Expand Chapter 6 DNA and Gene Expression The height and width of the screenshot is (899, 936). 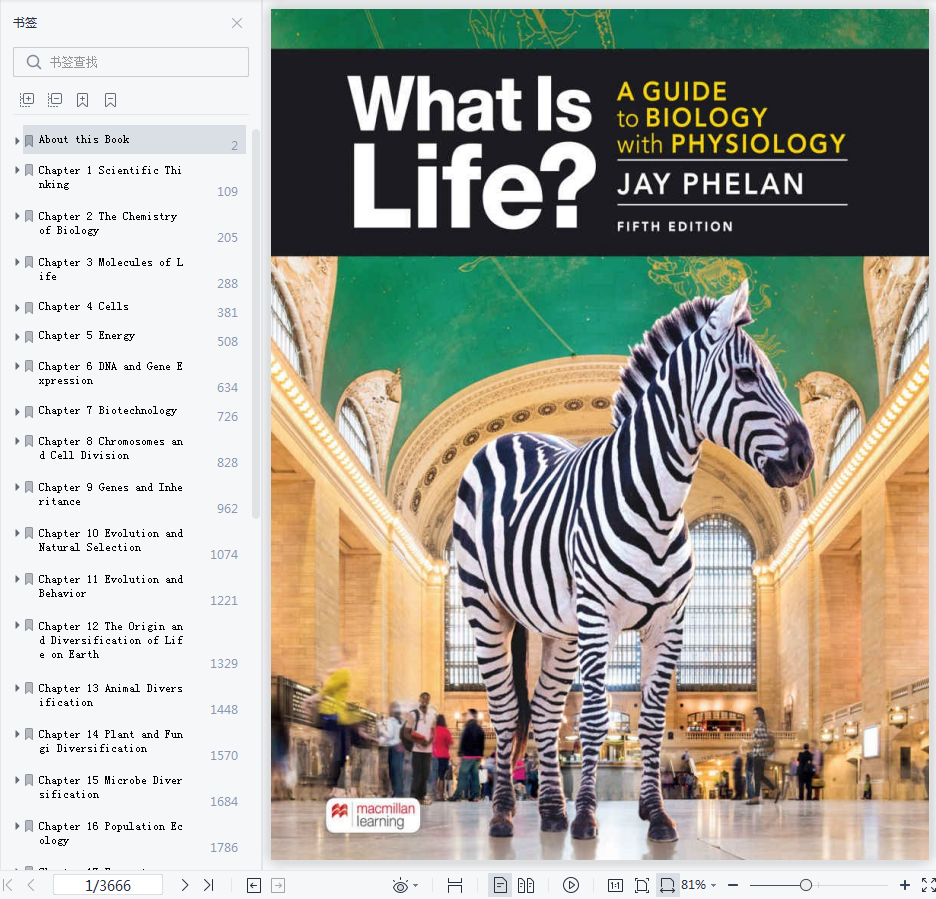(17, 366)
